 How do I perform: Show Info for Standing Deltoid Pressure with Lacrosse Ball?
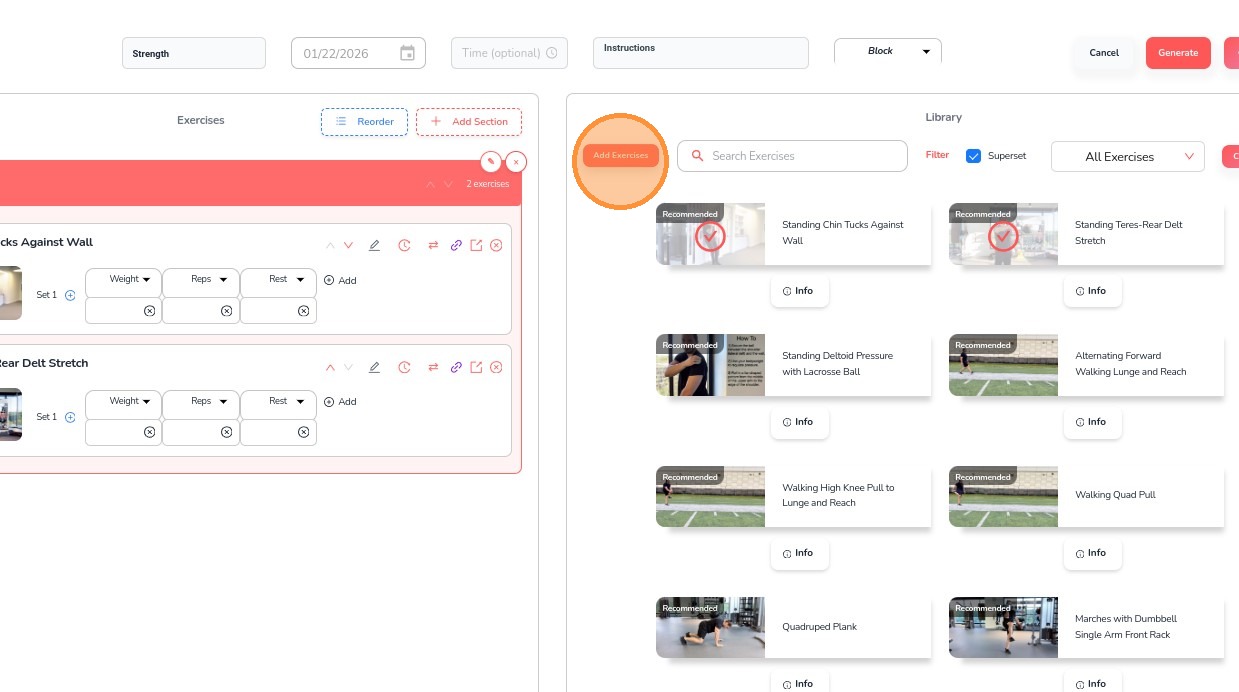798,422
